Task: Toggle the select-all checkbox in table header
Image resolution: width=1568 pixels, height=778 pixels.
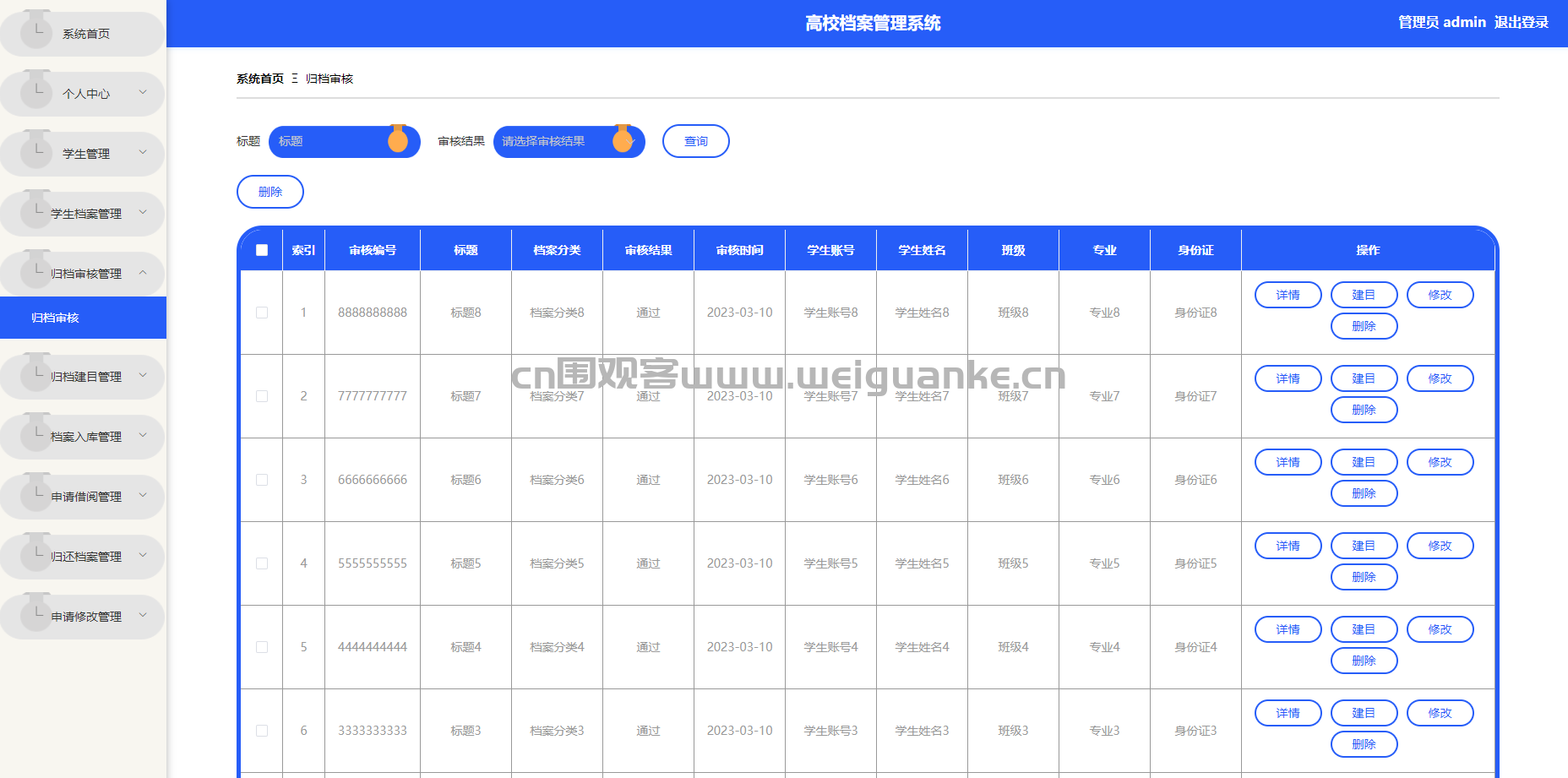Action: (x=262, y=250)
